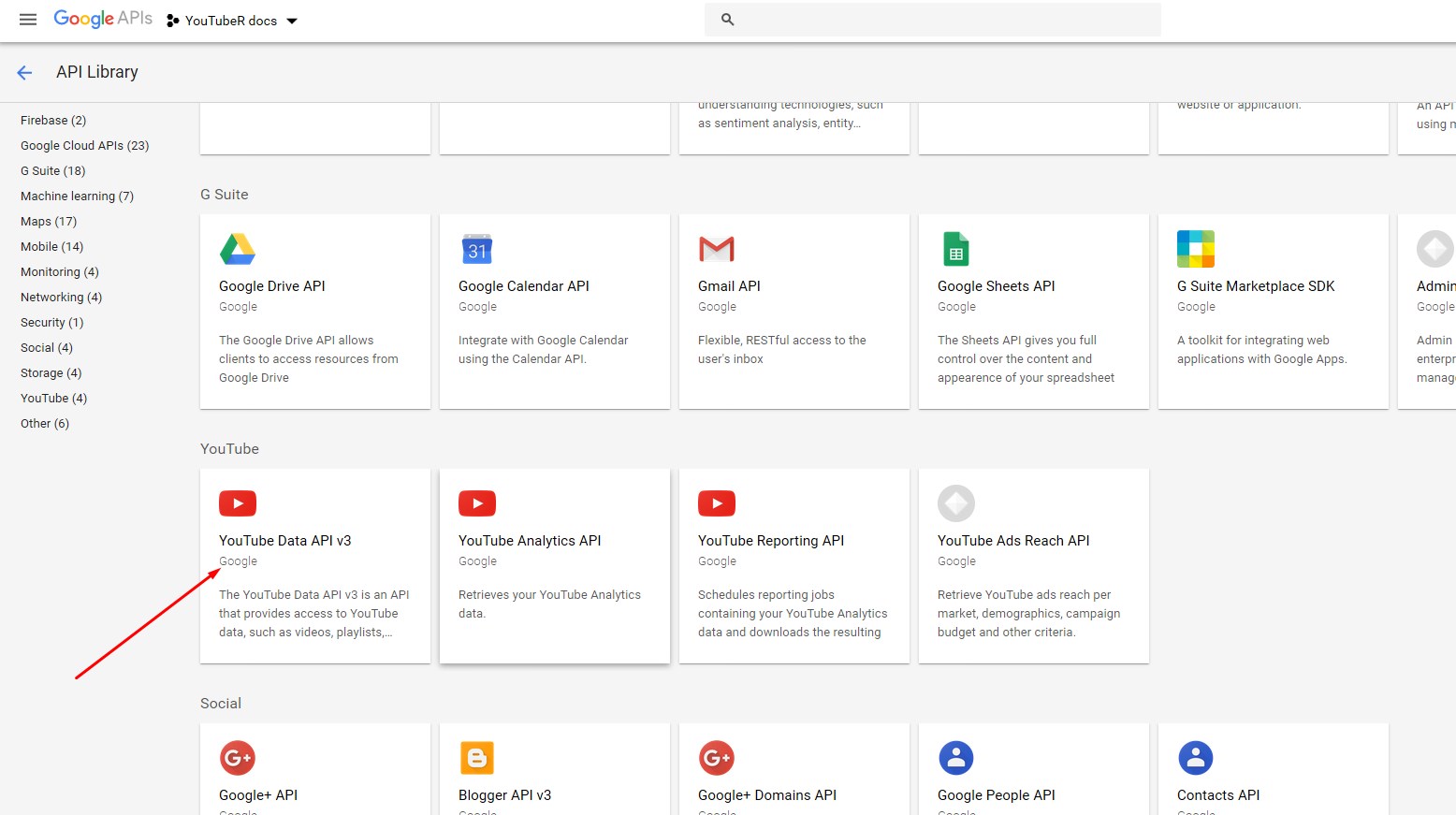The height and width of the screenshot is (815, 1456).
Task: Open YouTube Reporting API card title
Action: (771, 541)
